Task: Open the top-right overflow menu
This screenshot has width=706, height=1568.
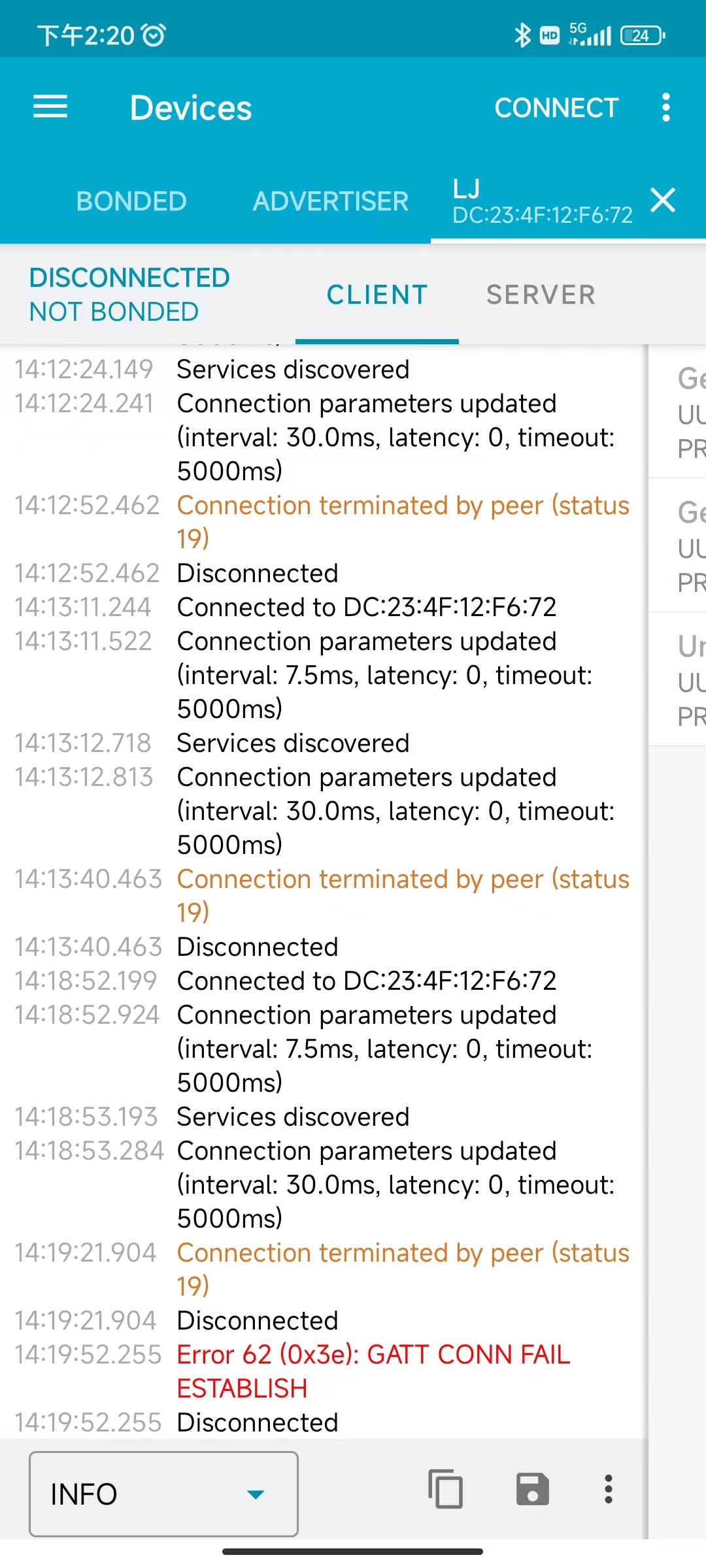Action: pos(665,107)
